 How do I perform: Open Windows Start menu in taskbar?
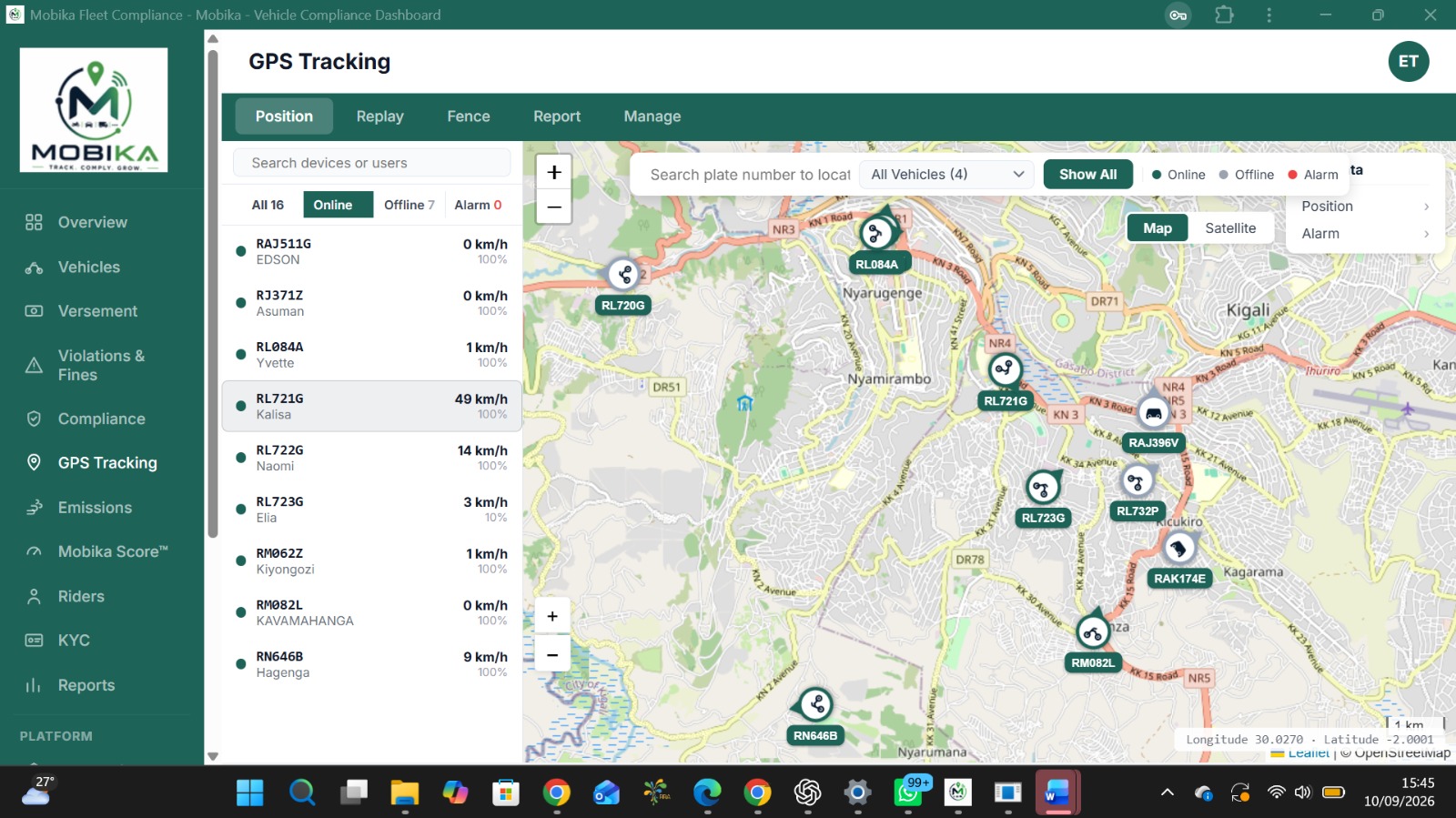pyautogui.click(x=250, y=793)
